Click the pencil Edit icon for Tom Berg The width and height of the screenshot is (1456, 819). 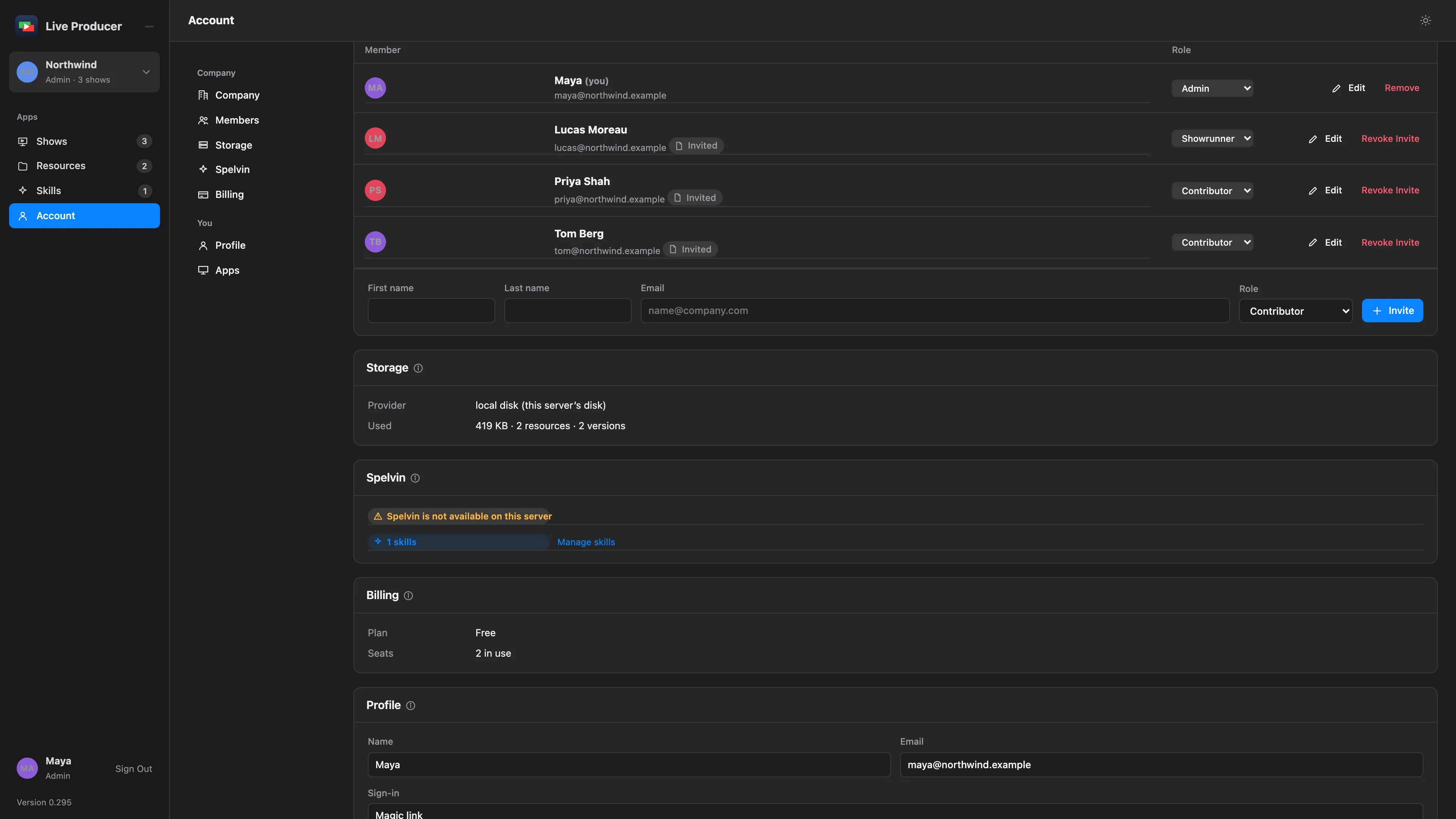pyautogui.click(x=1312, y=243)
